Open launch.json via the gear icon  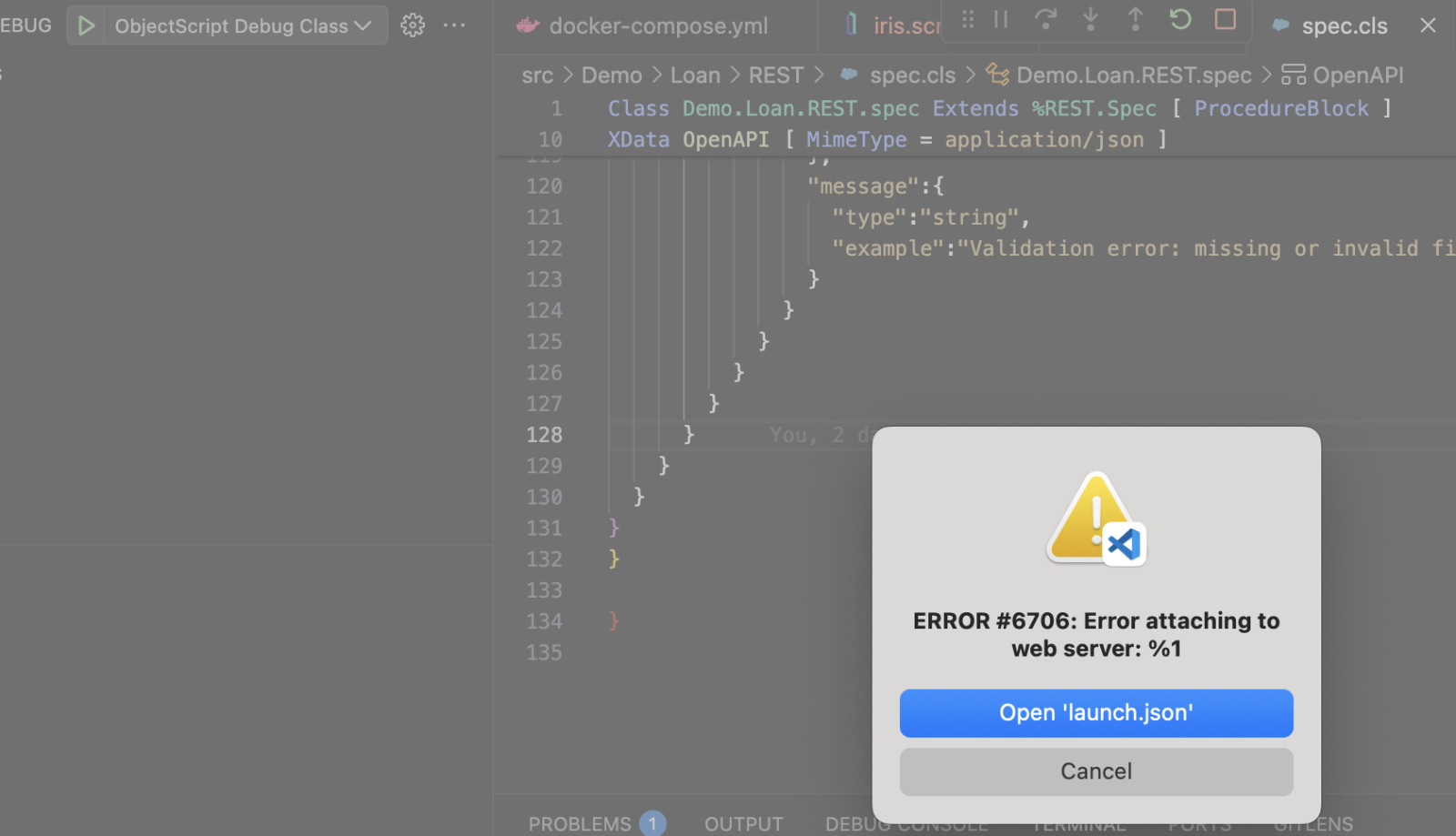tap(412, 25)
